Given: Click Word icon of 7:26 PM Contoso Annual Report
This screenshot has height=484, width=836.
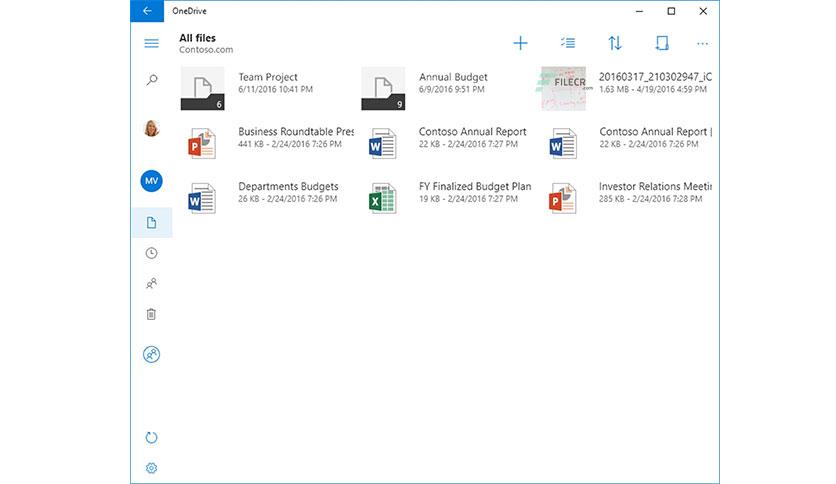Looking at the screenshot, I should pyautogui.click(x=563, y=143).
